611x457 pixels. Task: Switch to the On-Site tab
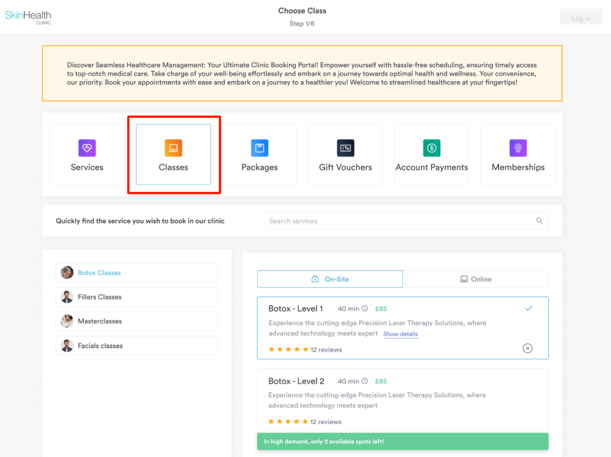tap(330, 279)
